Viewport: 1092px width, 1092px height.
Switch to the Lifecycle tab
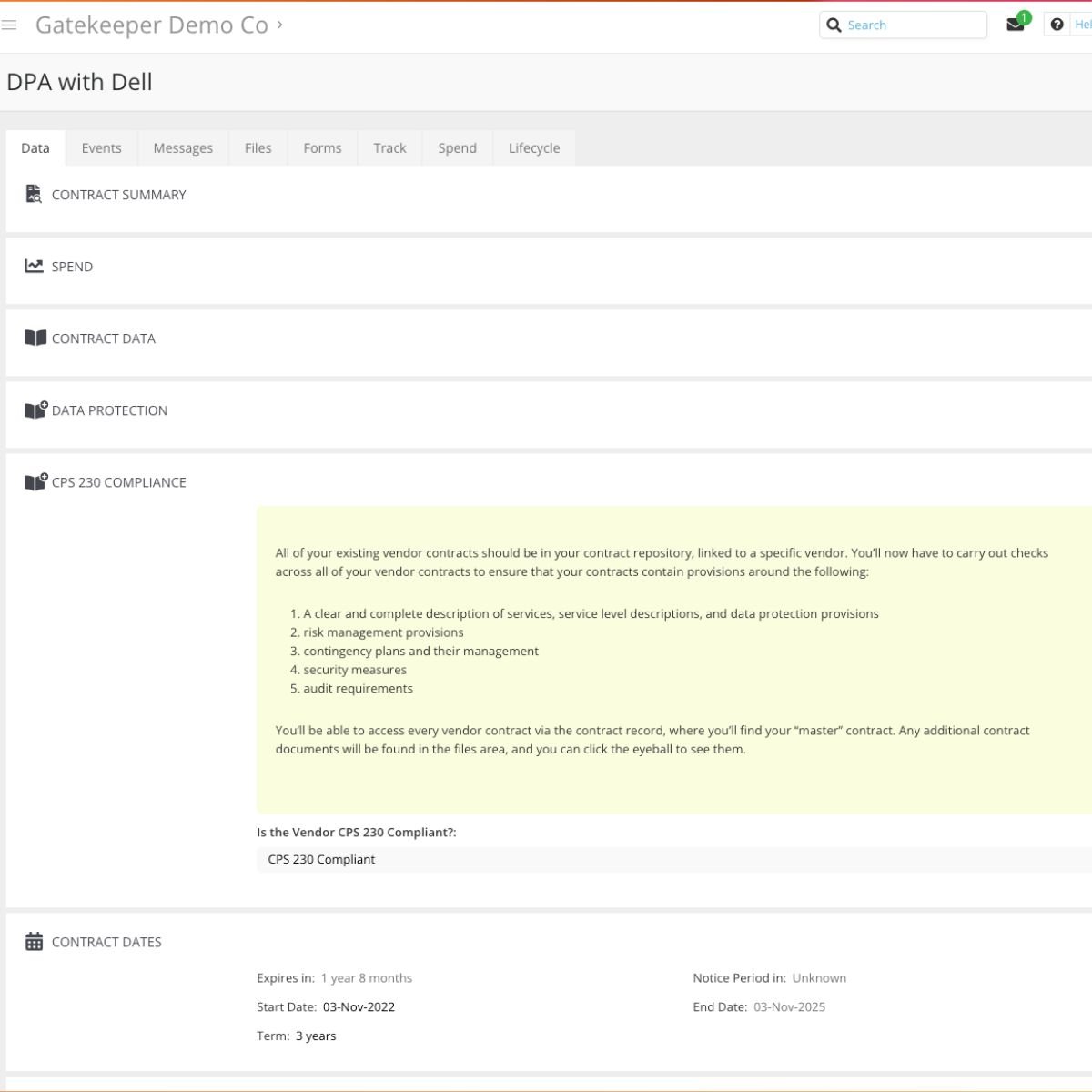tap(534, 147)
